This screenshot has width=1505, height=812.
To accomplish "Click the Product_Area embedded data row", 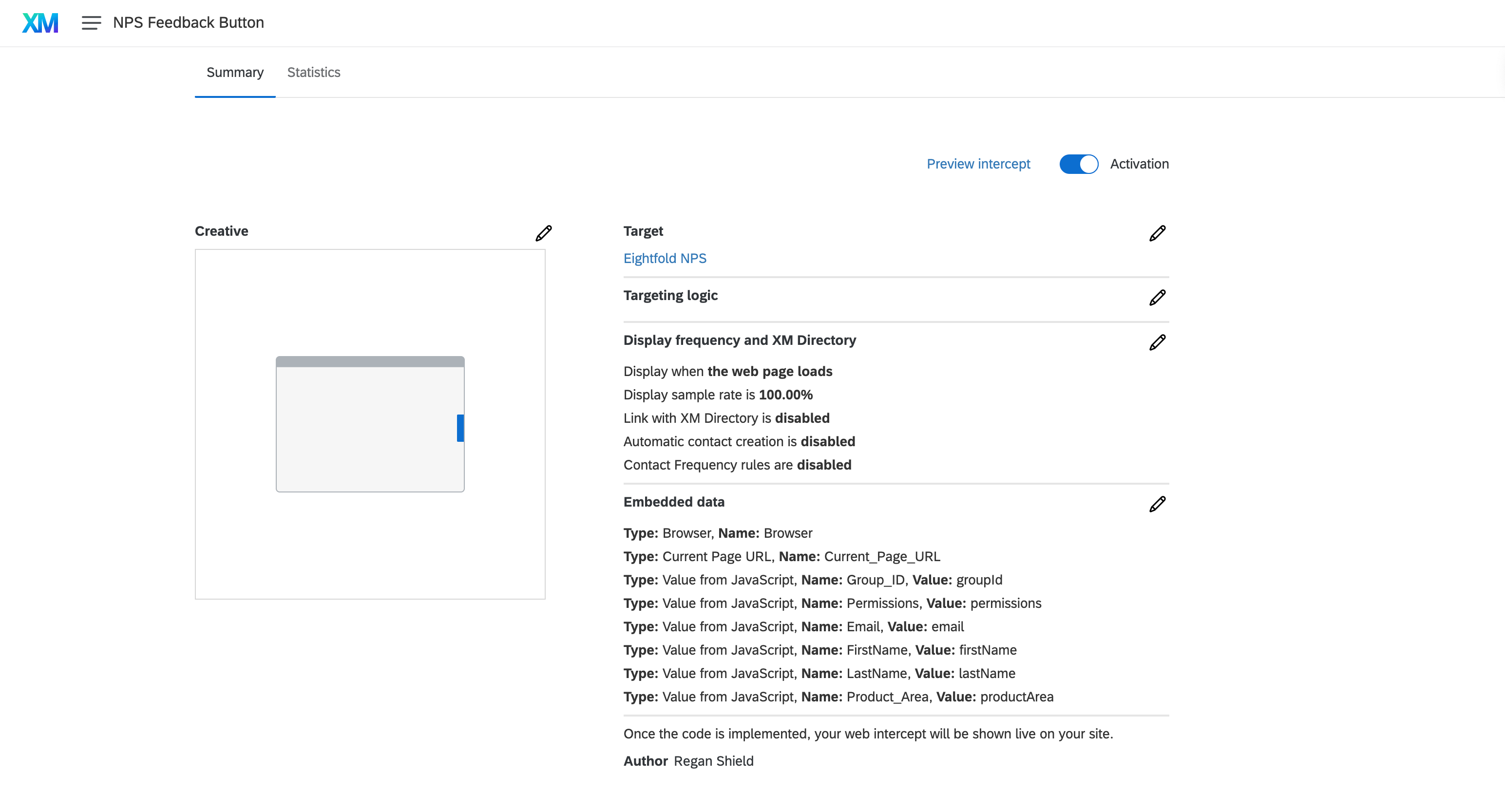I will 838,697.
